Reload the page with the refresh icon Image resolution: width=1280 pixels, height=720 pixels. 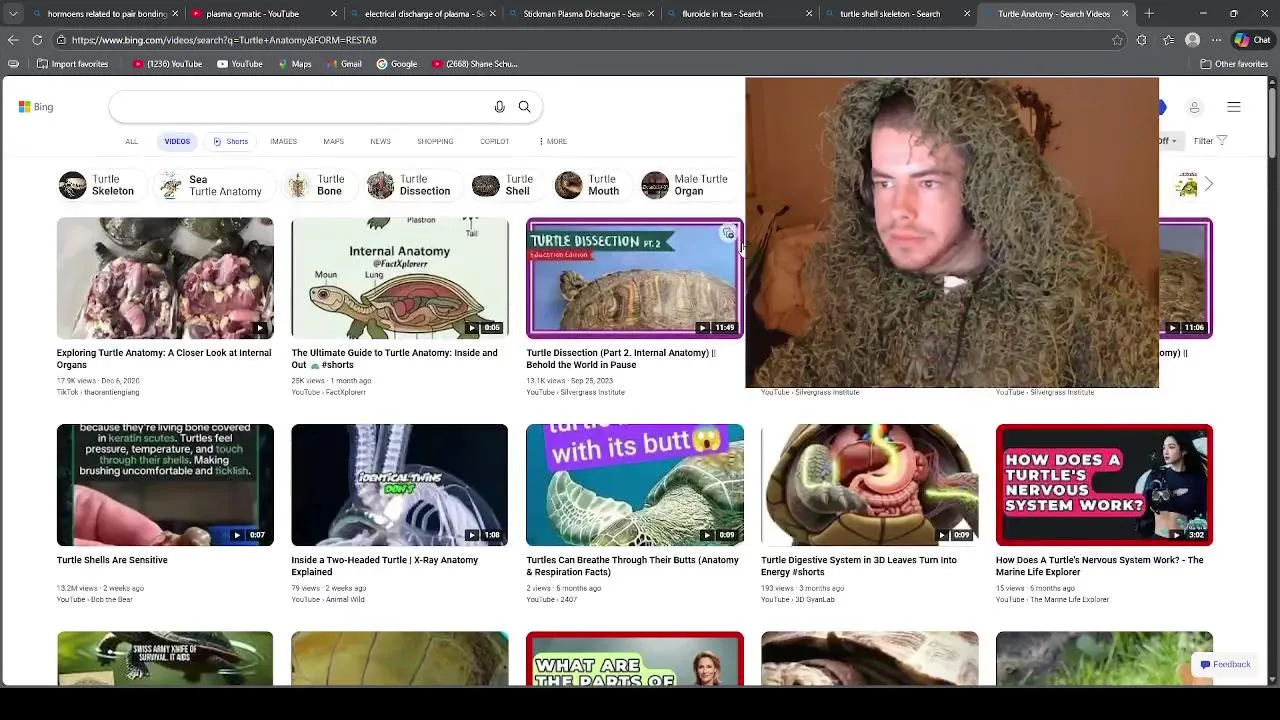click(x=37, y=40)
